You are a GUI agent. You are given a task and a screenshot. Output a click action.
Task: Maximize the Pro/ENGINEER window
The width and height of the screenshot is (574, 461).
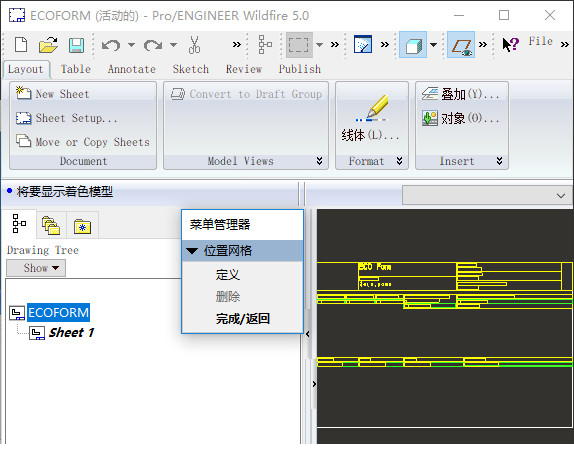click(504, 15)
